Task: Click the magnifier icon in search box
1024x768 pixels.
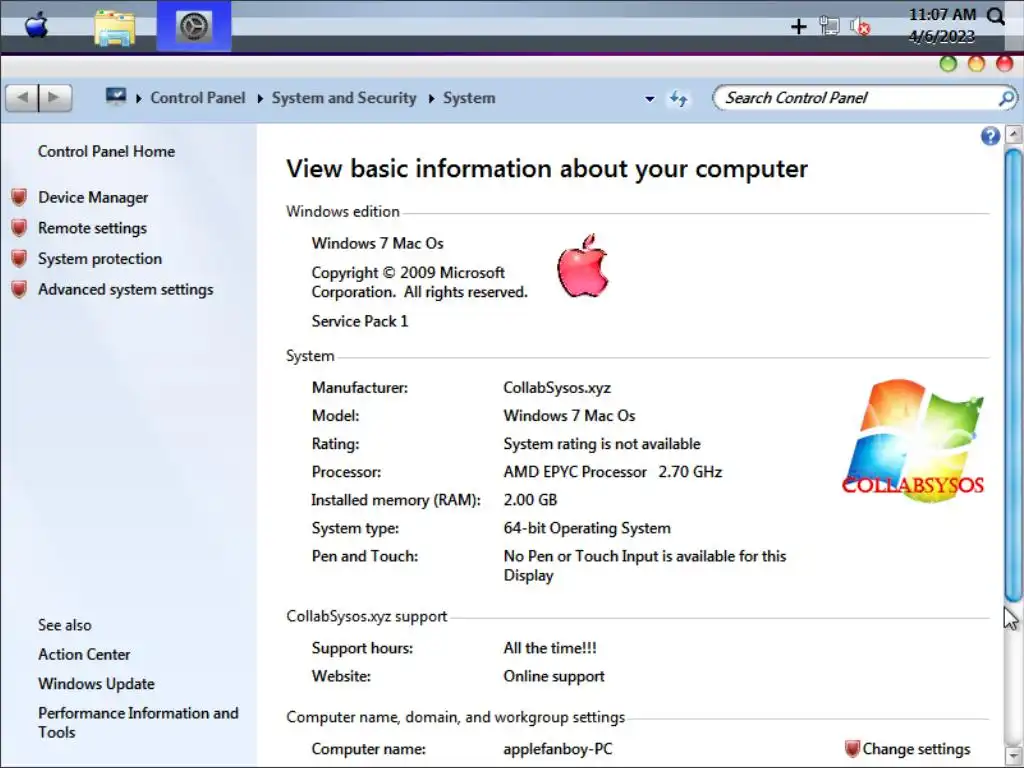Action: pos(1006,98)
